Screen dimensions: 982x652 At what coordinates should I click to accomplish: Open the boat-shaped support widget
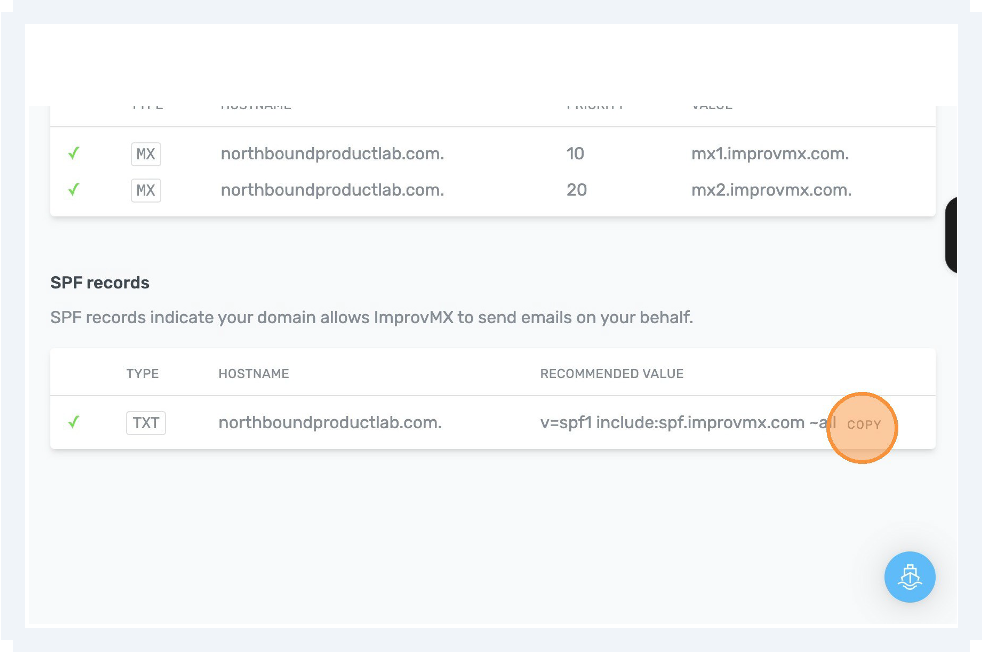(x=909, y=577)
